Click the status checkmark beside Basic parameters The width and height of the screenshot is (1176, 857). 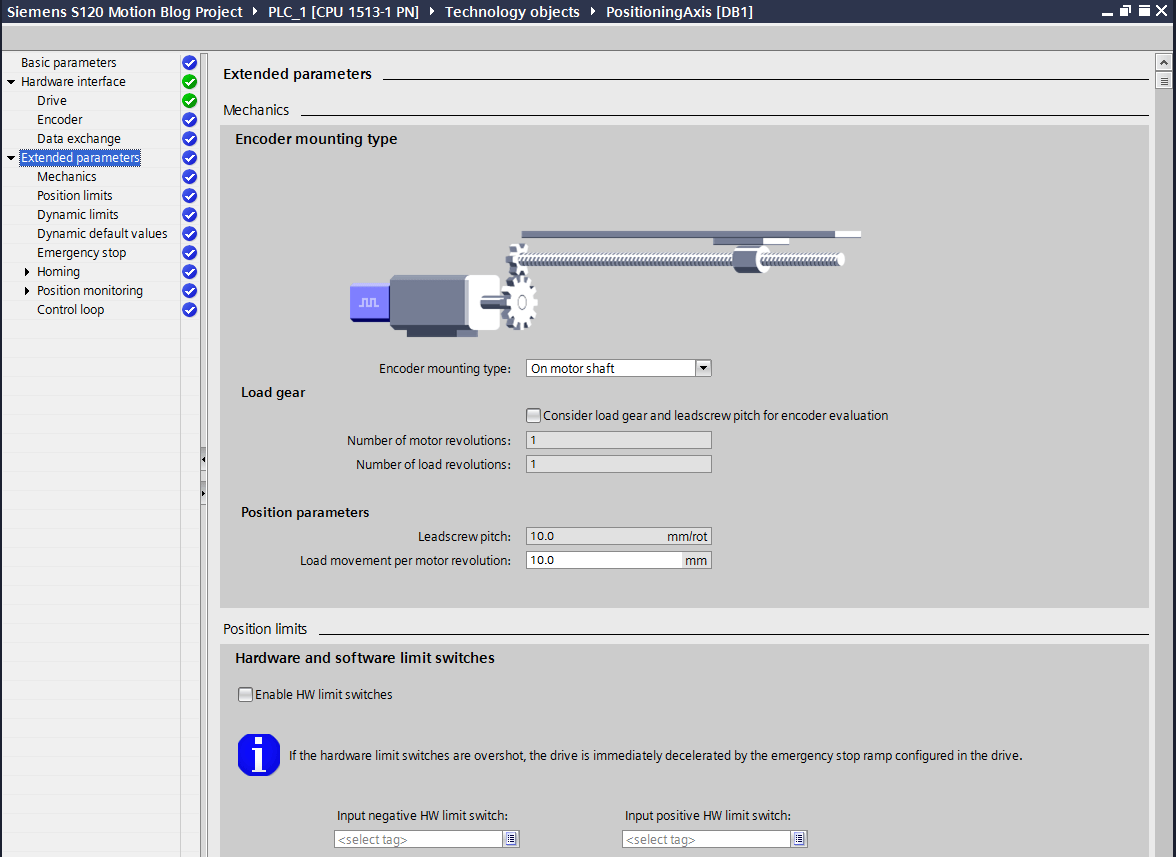tap(190, 63)
